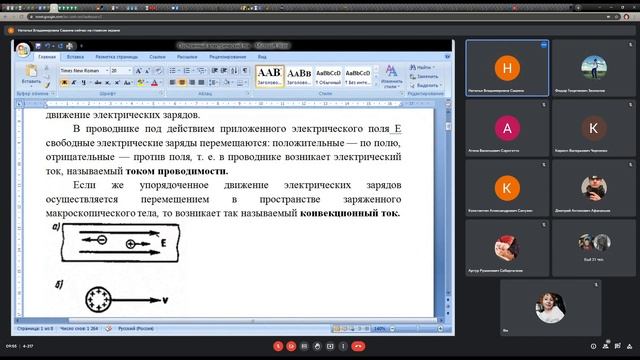Show the Meet participants panel

(x=605, y=346)
